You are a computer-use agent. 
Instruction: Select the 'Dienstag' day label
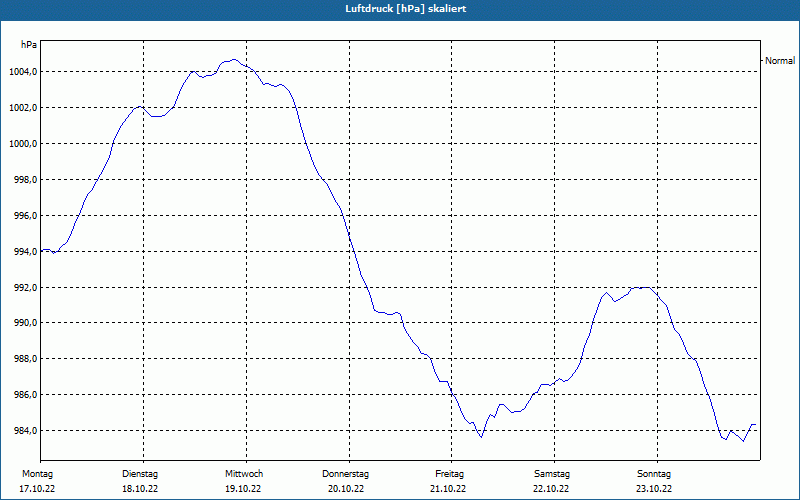[140, 474]
